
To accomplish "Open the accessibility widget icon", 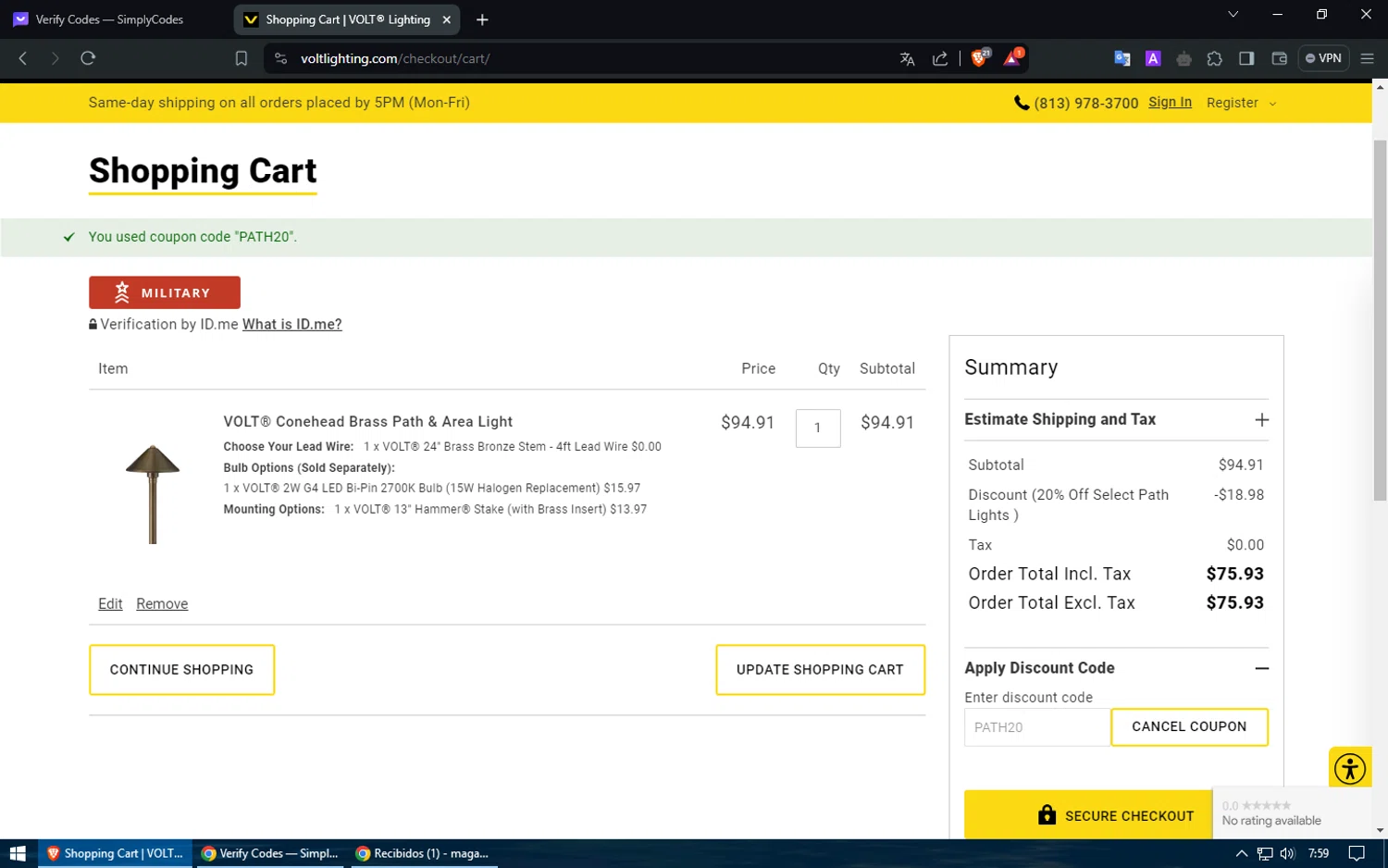I will (1350, 768).
